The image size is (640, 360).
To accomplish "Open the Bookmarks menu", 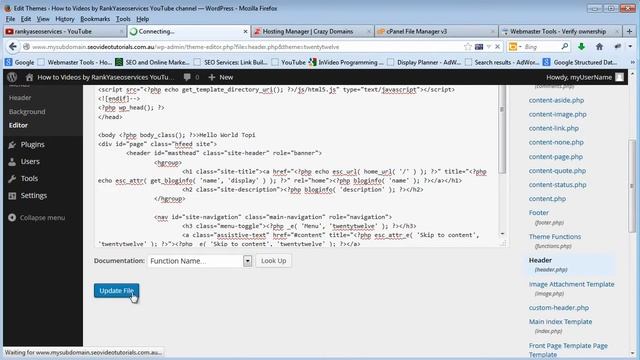I will (95, 19).
